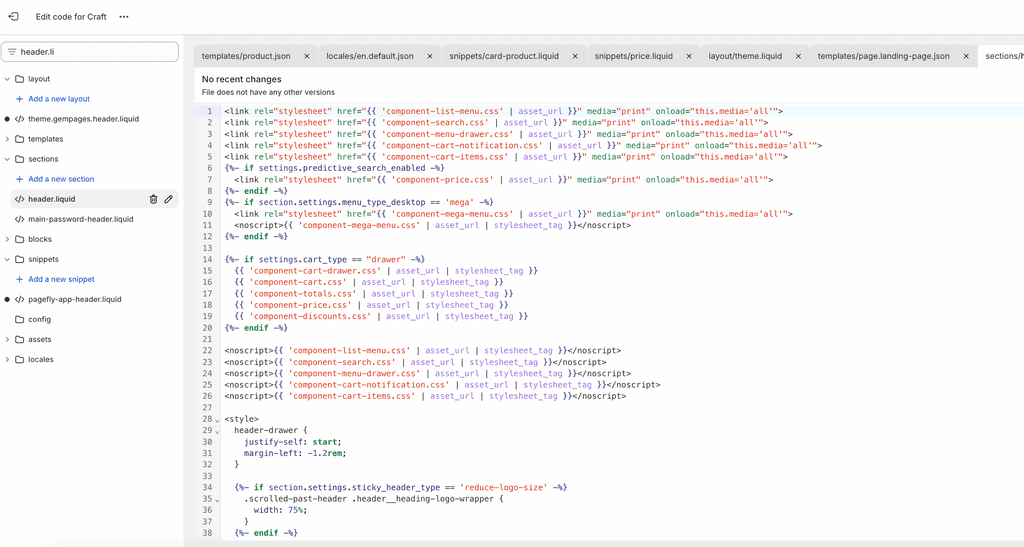This screenshot has width=1024, height=547.
Task: Switch to layout/theme.liquid tab
Action: (x=745, y=56)
